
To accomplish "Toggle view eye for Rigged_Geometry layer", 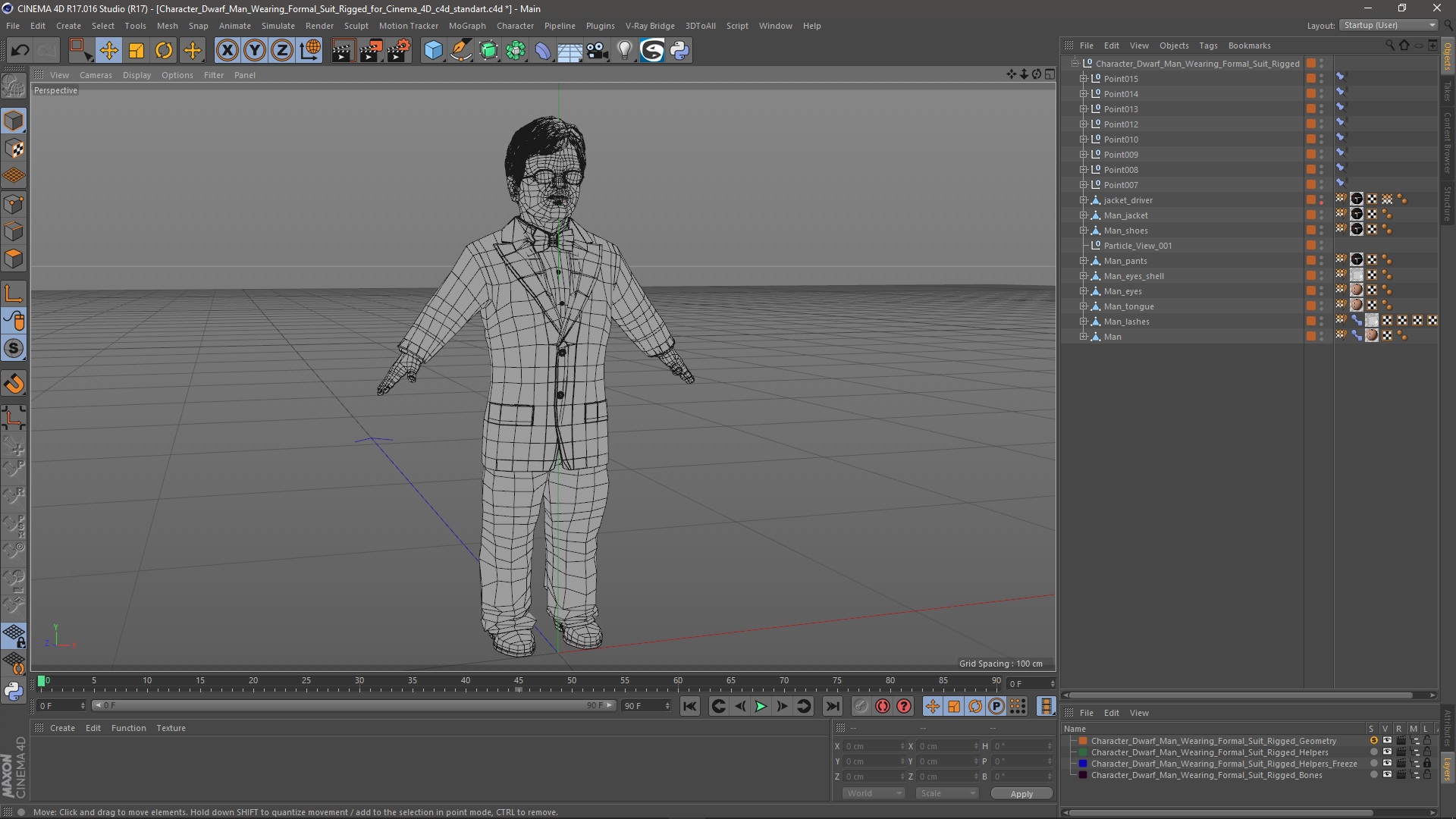I will click(x=1387, y=741).
